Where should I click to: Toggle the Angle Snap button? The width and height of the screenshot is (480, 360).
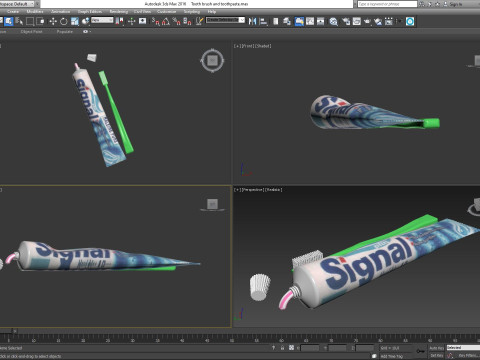(166, 21)
